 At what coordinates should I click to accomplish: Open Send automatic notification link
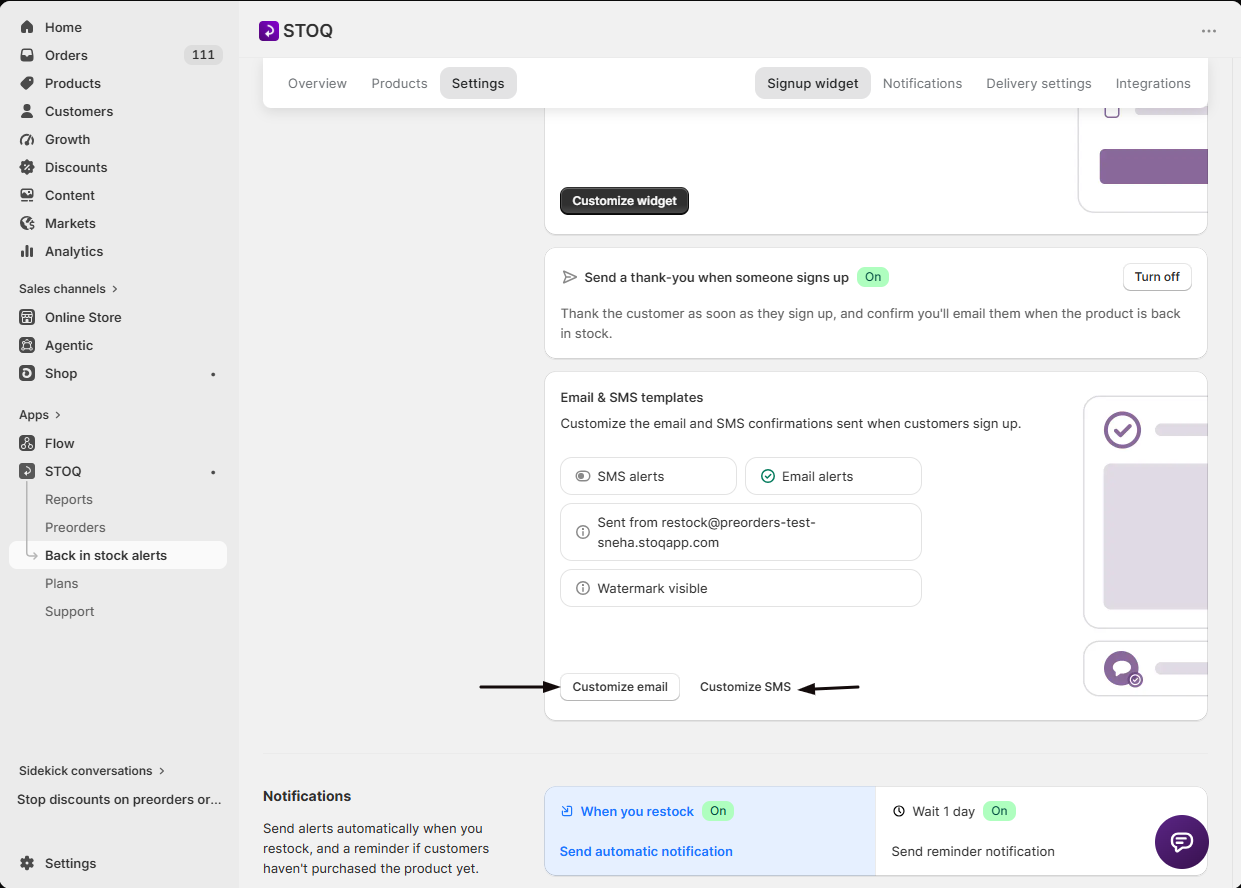click(x=646, y=851)
